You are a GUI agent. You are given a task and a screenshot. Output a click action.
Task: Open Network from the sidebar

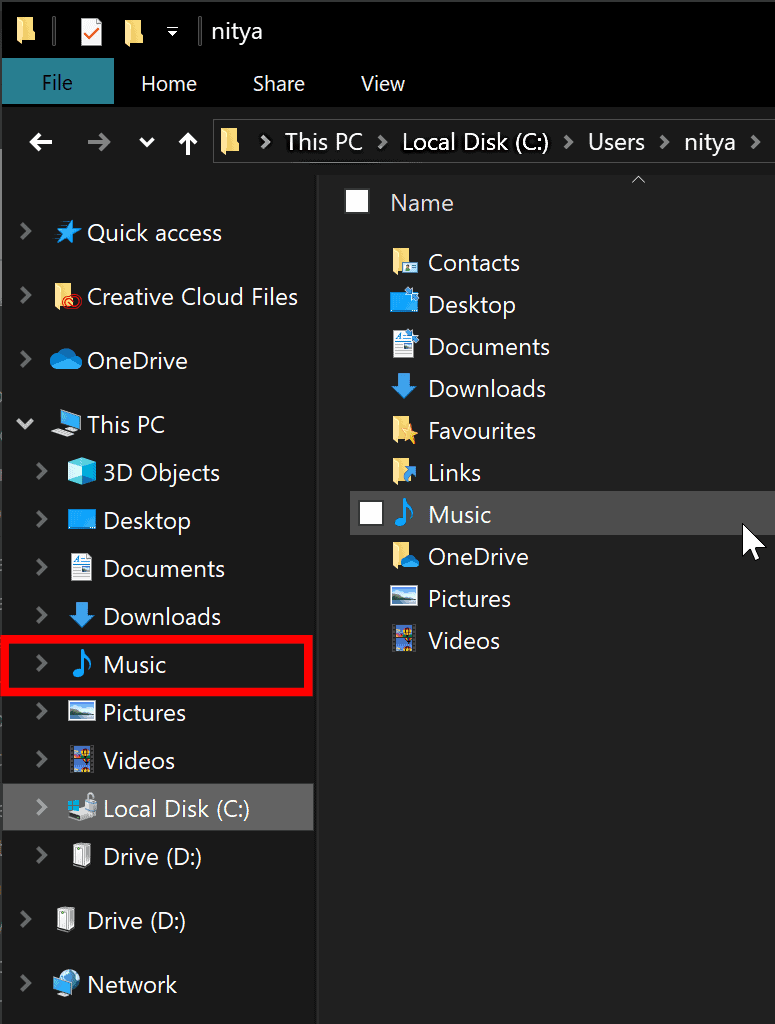tap(130, 984)
